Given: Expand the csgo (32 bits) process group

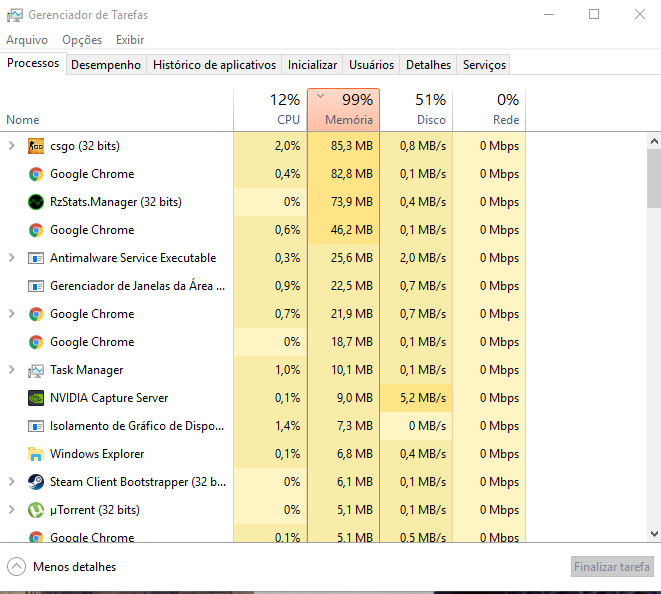Looking at the screenshot, I should [12, 146].
